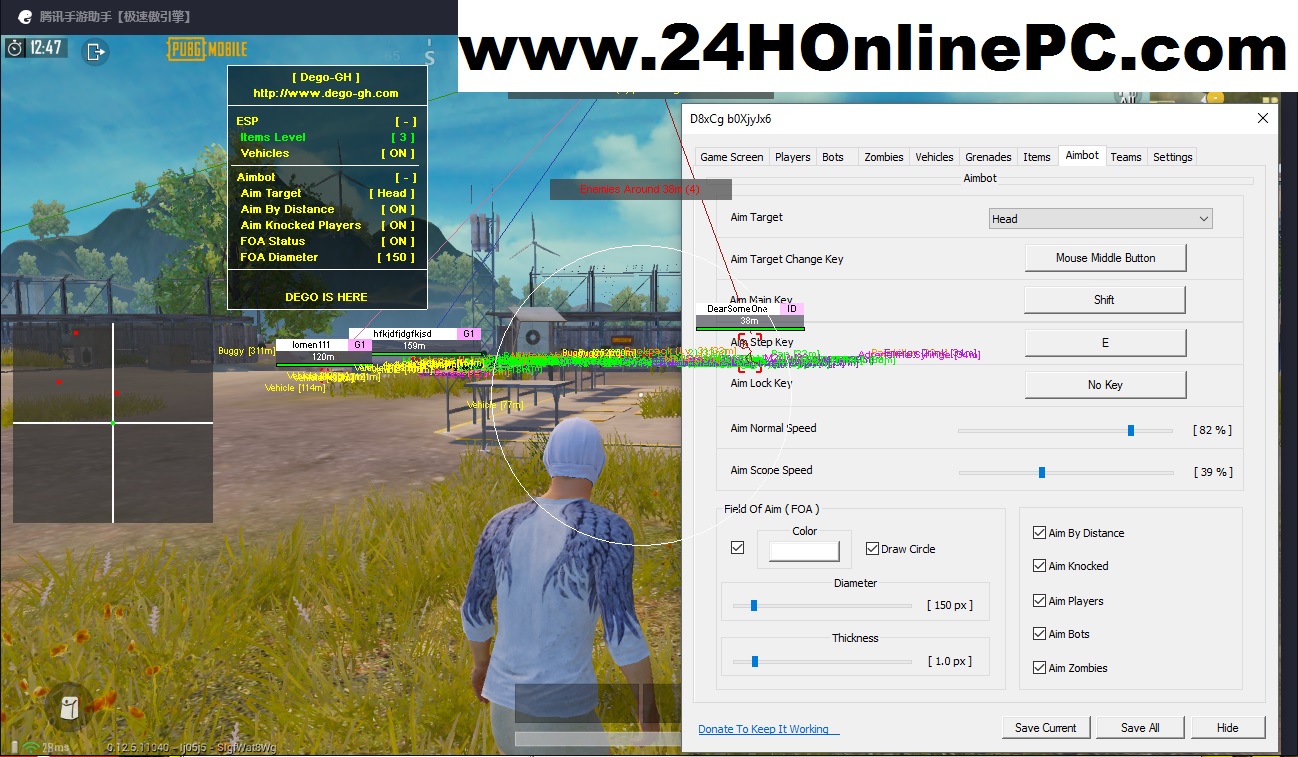Click the ESP header row in overlay
The image size is (1298, 757).
327,121
